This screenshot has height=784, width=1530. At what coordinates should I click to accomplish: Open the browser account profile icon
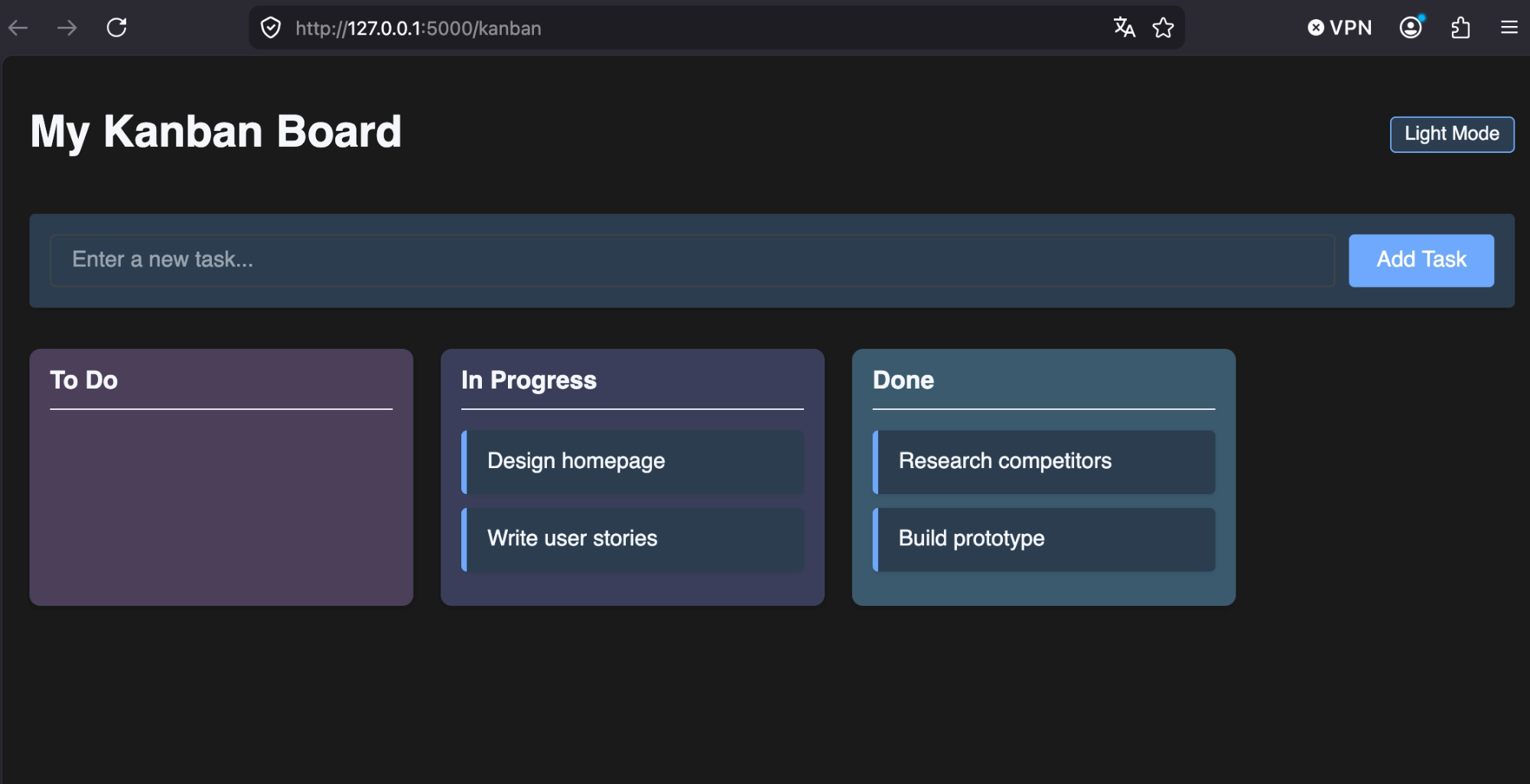[x=1411, y=28]
